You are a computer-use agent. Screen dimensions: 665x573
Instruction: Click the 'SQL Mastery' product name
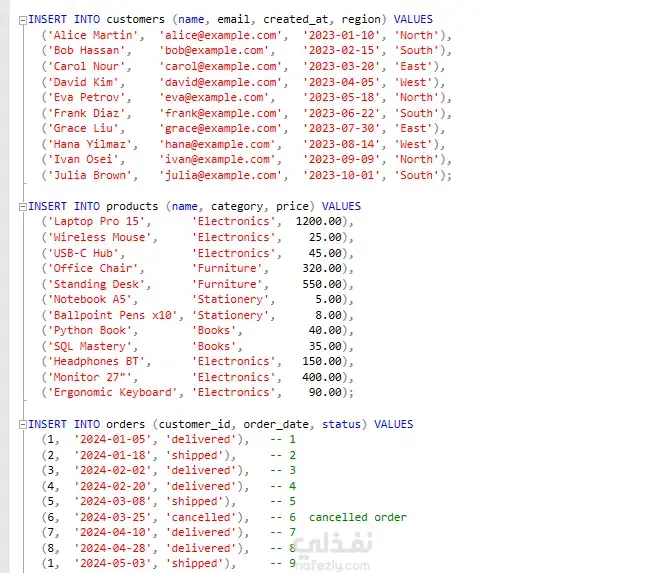click(x=89, y=347)
